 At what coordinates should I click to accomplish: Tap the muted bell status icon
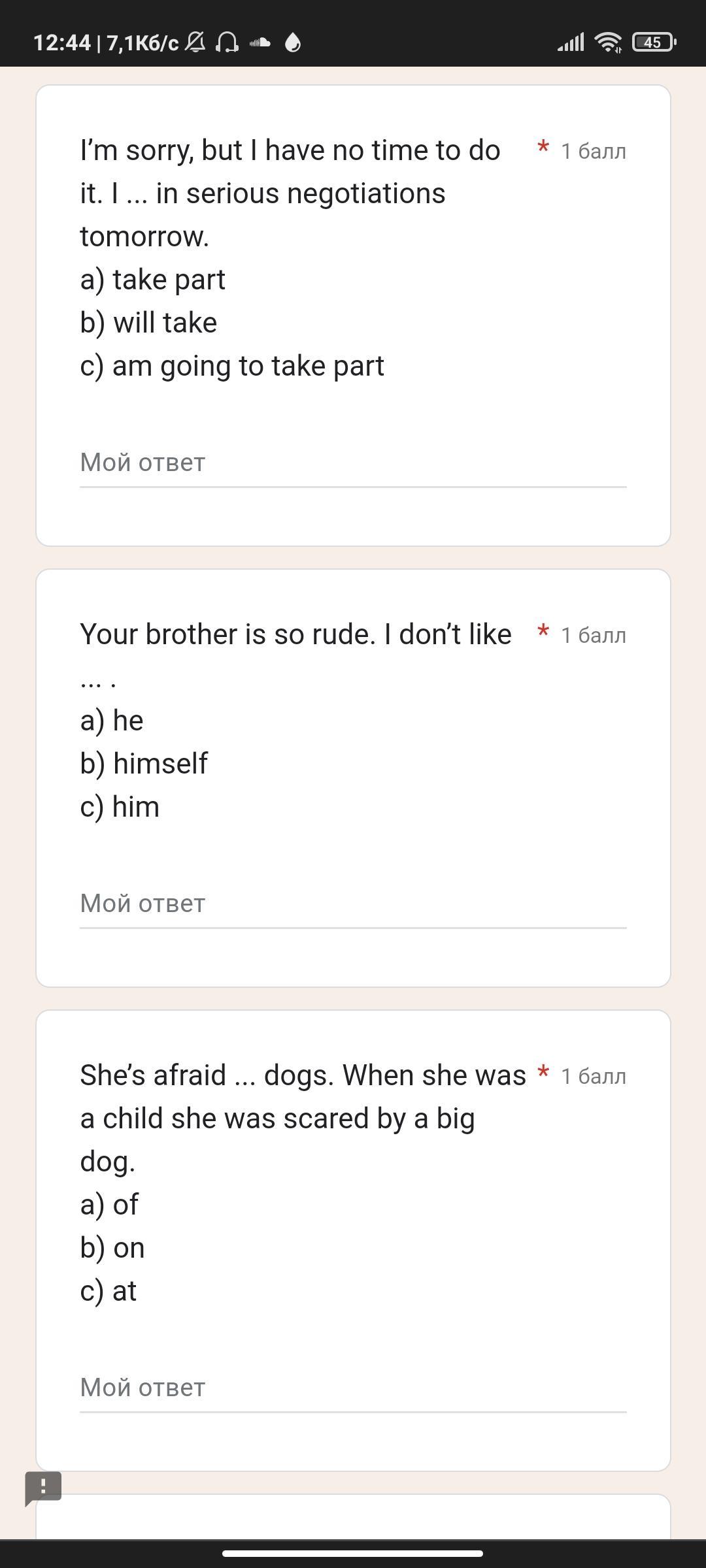[195, 43]
